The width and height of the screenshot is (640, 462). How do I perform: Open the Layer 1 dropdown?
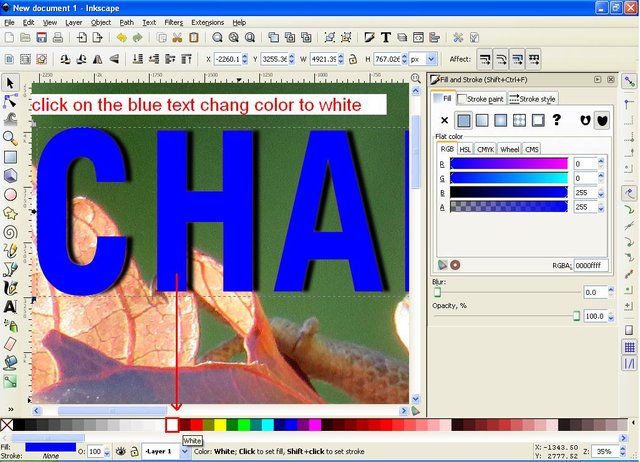(x=185, y=451)
